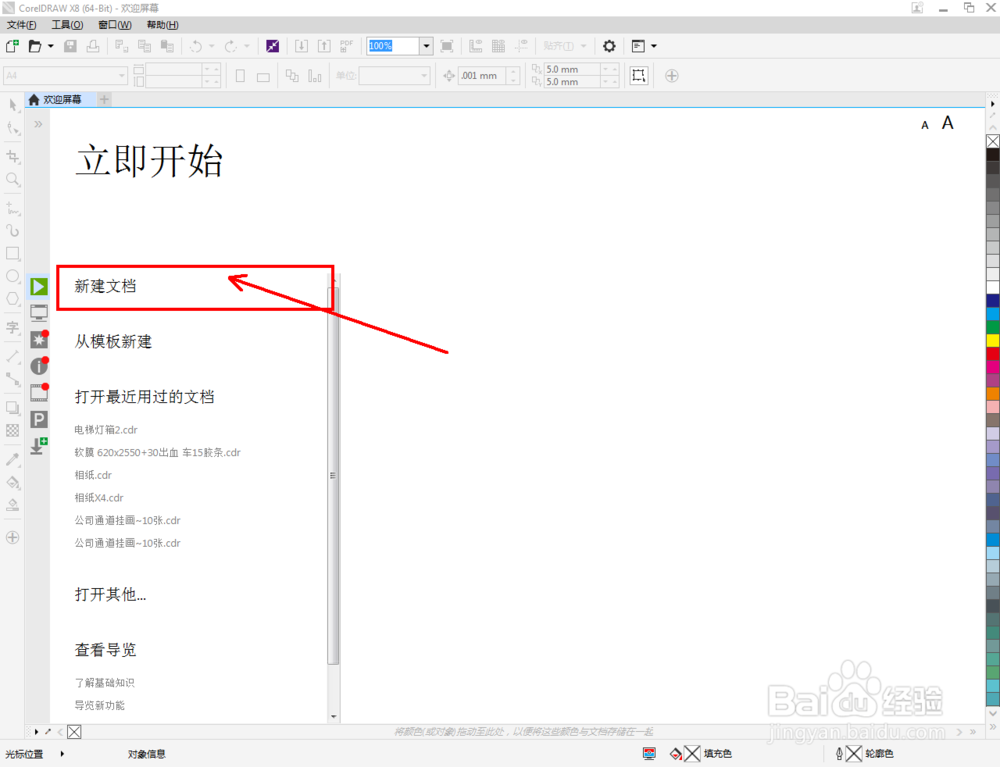Viewport: 1000px width, 767px height.
Task: Click the Publish to PDF icon
Action: point(347,46)
